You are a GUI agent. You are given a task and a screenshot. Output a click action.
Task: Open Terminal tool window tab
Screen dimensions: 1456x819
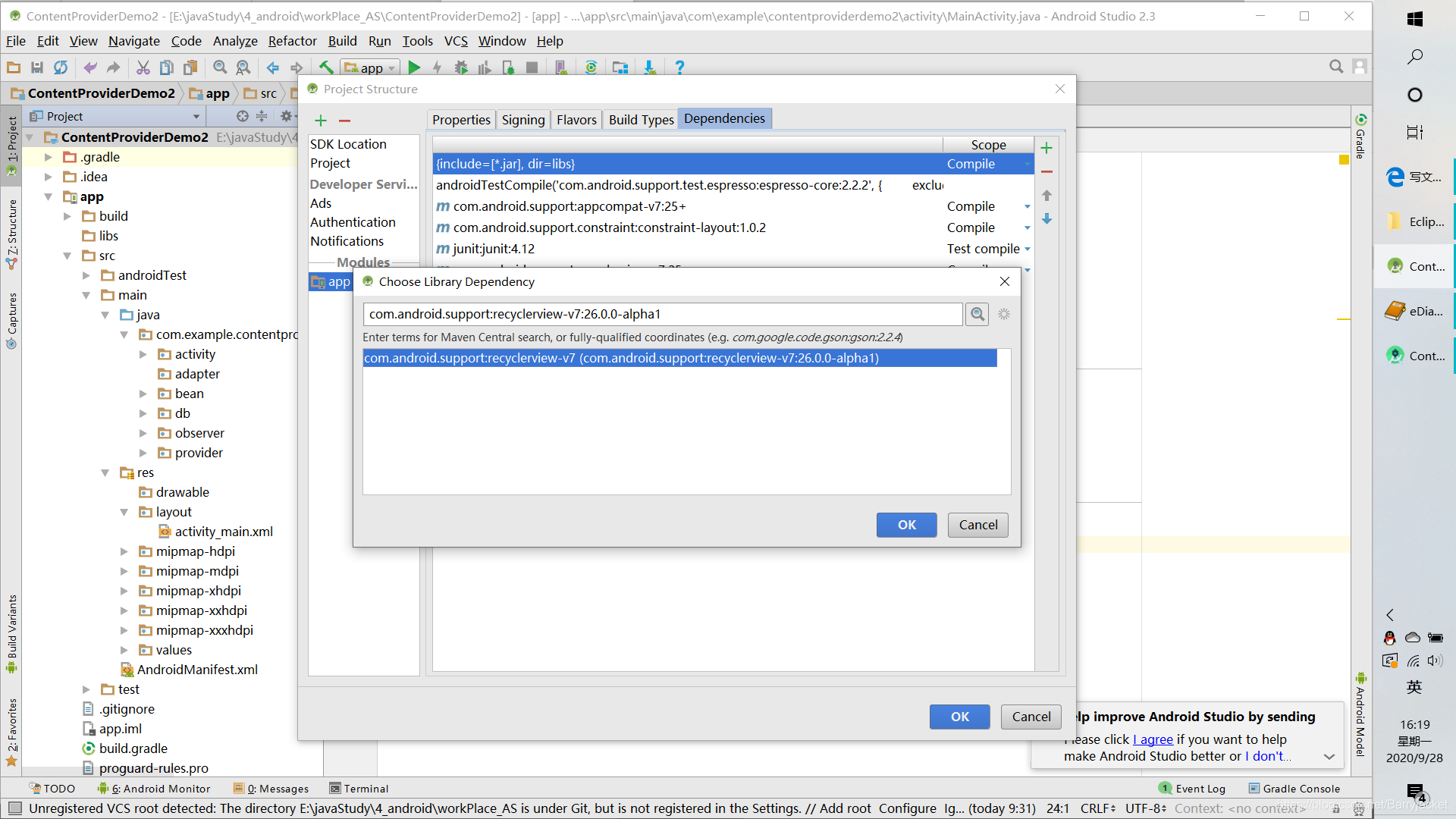(359, 789)
